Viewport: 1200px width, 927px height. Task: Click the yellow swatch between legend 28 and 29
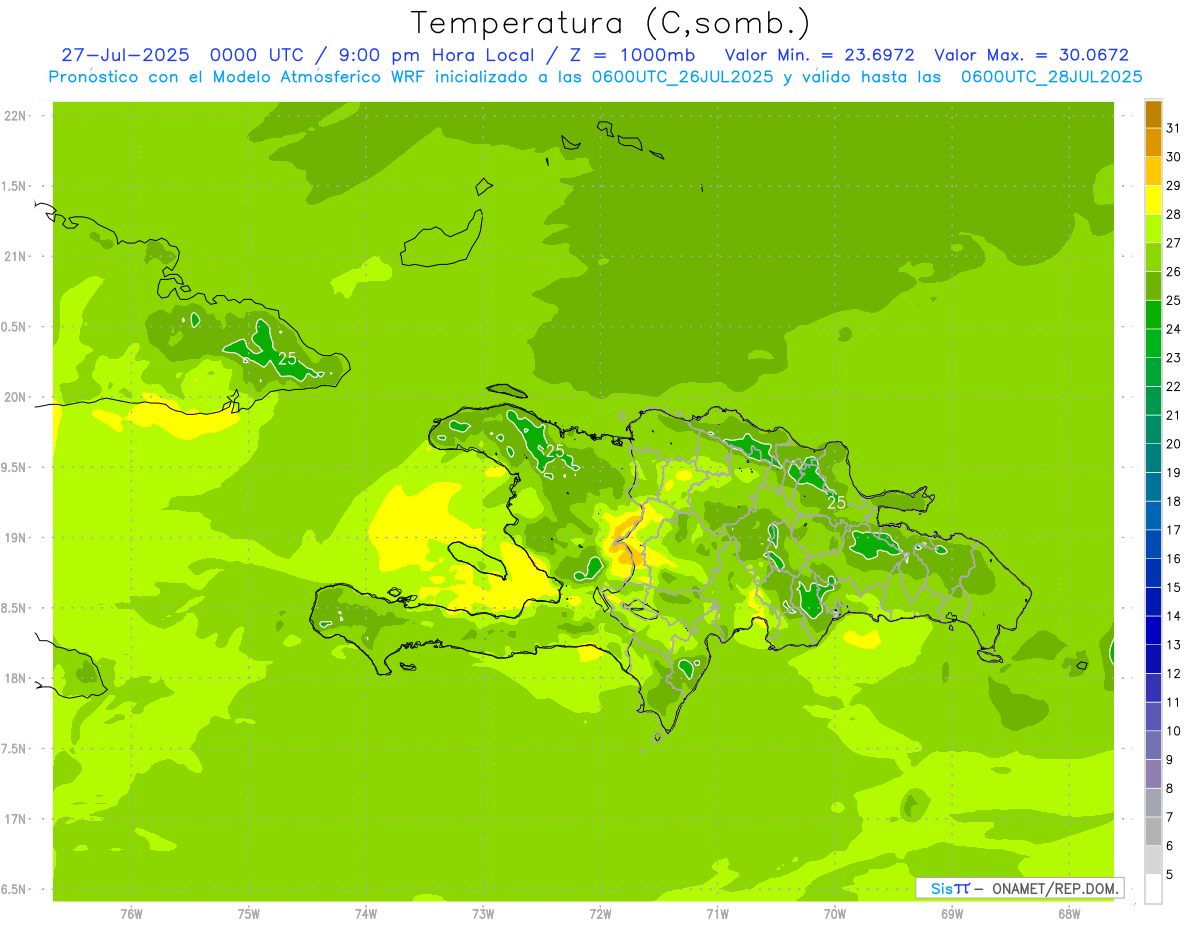tap(1153, 200)
